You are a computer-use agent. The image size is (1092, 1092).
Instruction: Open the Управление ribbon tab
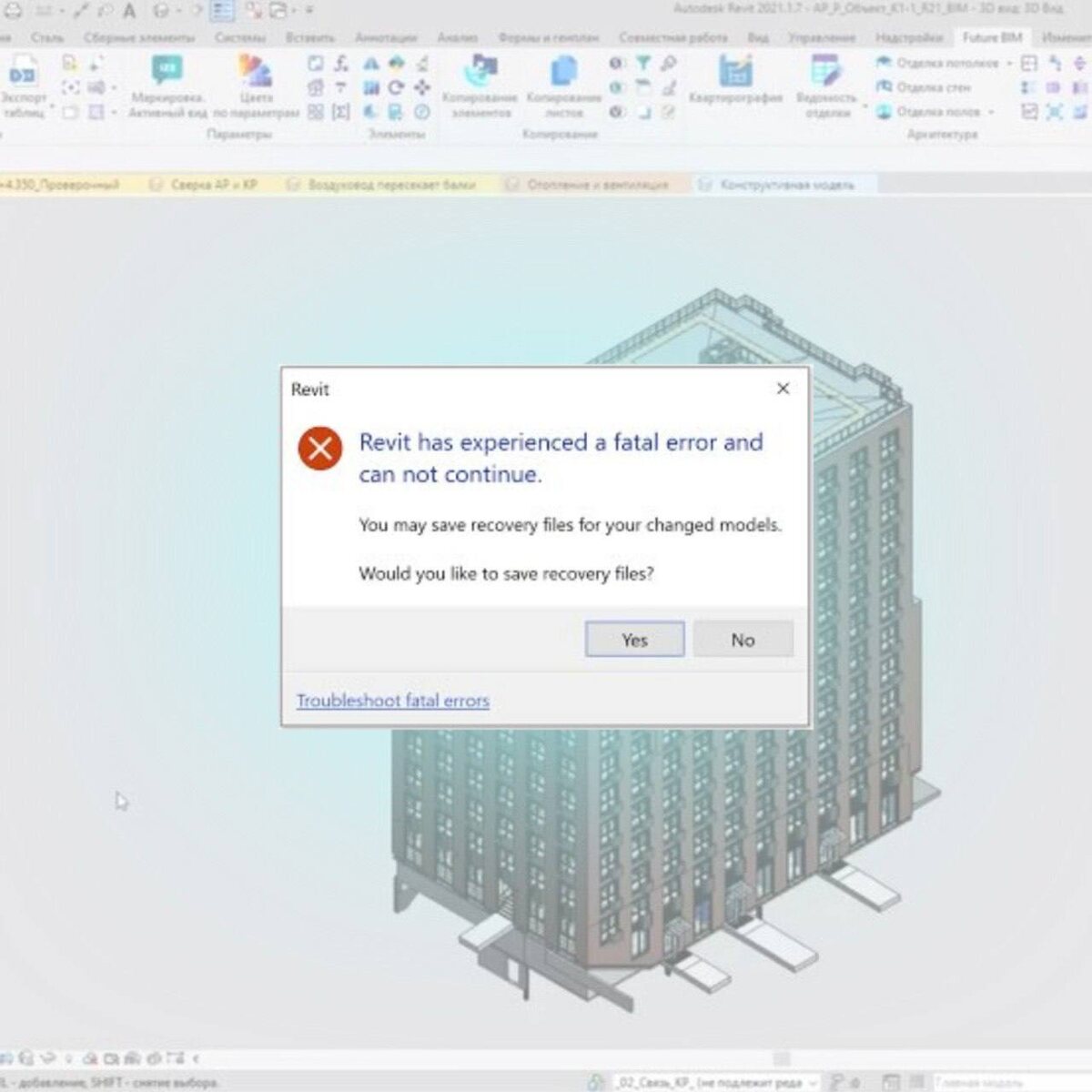(x=822, y=37)
